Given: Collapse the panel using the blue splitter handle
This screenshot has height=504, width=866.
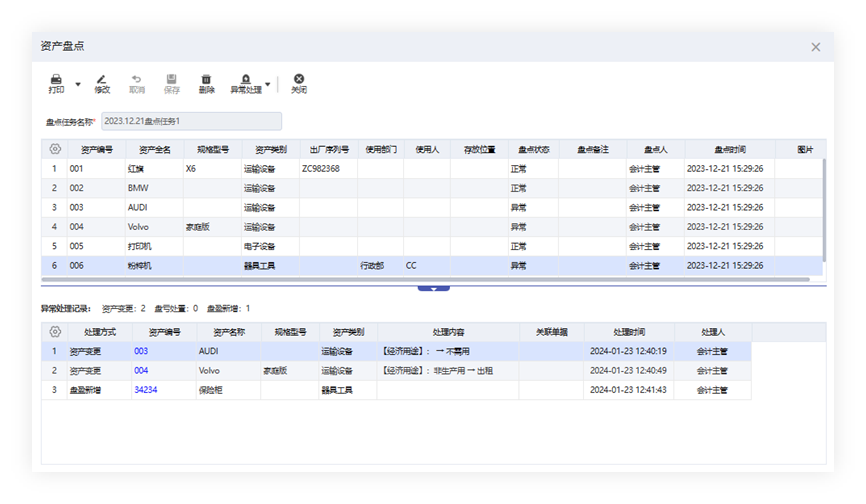Looking at the screenshot, I should [433, 287].
